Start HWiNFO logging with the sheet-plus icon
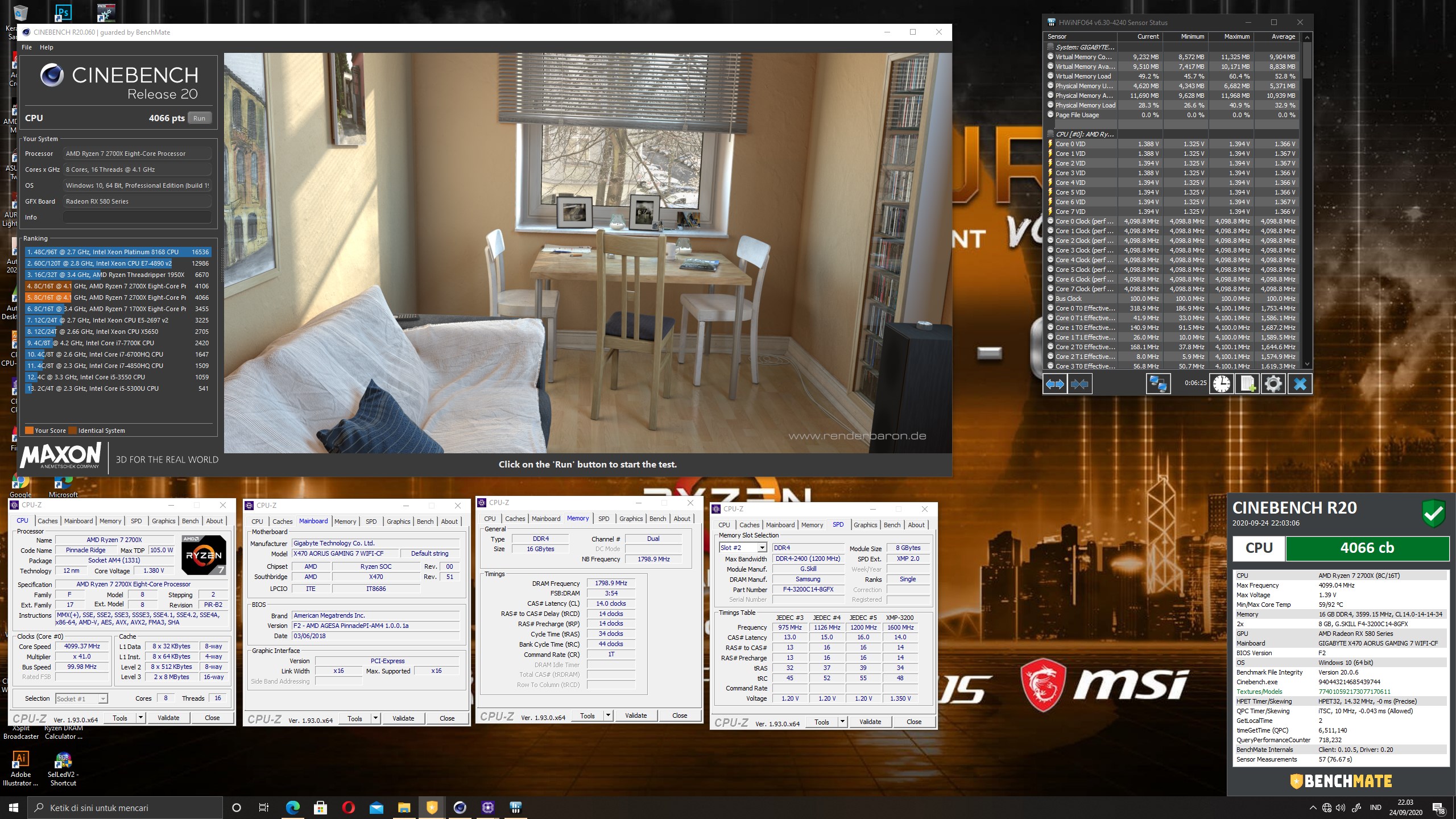Screen dimensions: 1456x819 tap(1247, 384)
